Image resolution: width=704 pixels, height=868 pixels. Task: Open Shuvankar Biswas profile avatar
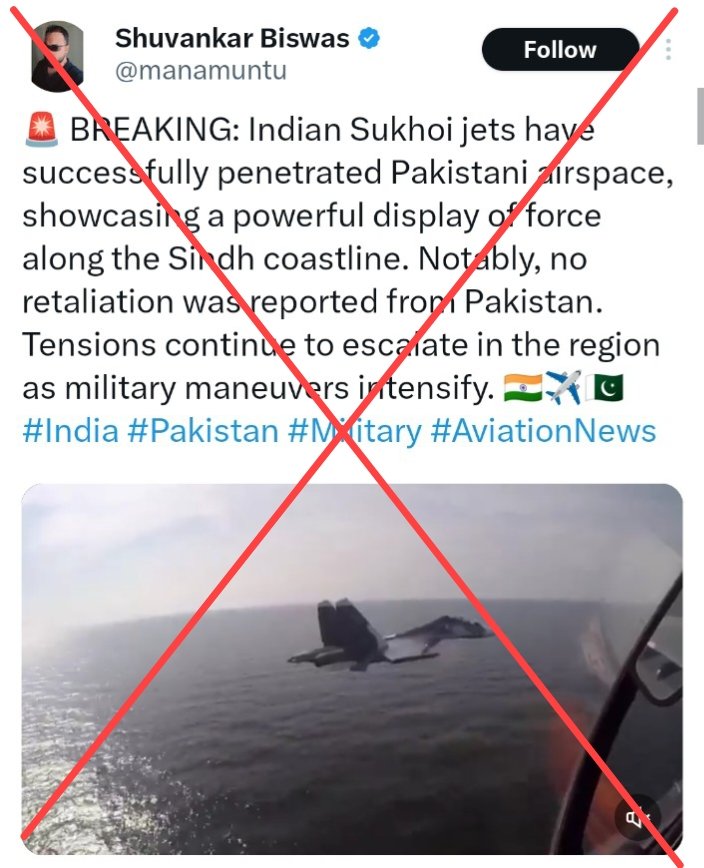(x=57, y=56)
